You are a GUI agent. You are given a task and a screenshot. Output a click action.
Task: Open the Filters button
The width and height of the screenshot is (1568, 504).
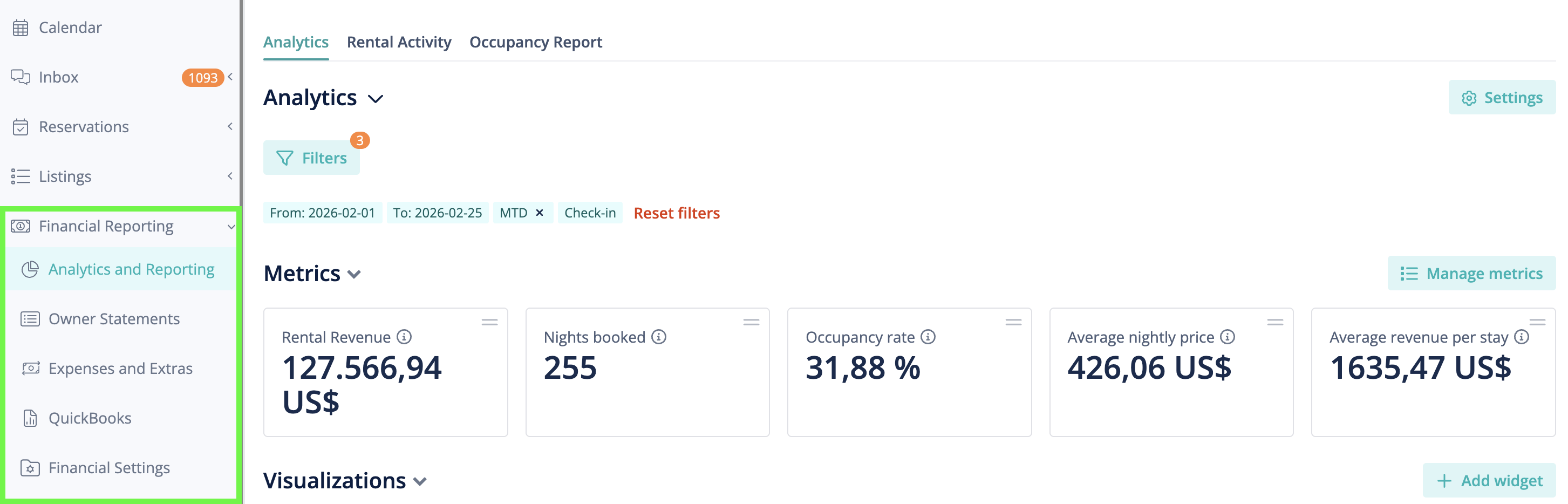(311, 158)
